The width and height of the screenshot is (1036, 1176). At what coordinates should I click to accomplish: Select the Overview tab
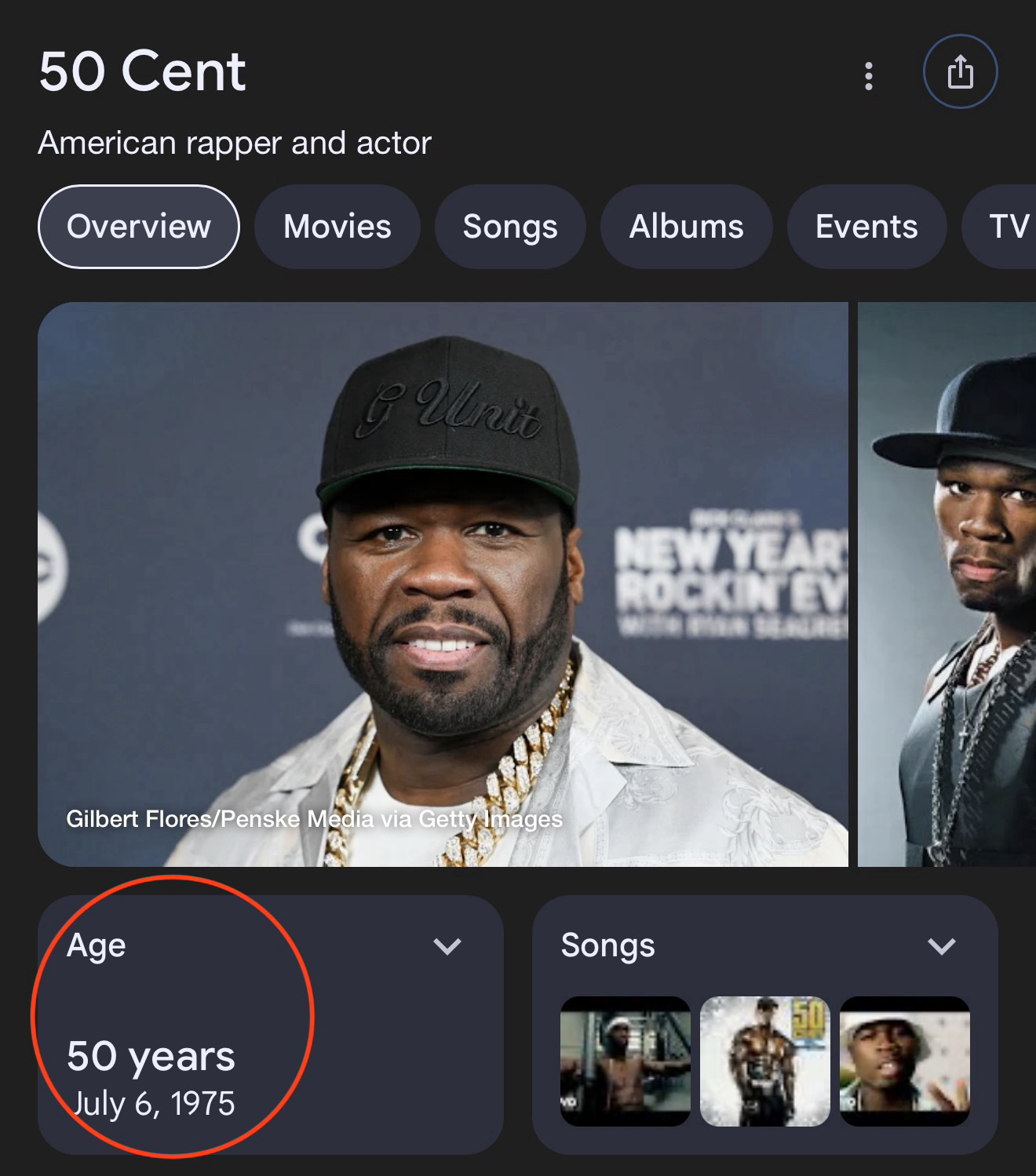click(x=139, y=227)
